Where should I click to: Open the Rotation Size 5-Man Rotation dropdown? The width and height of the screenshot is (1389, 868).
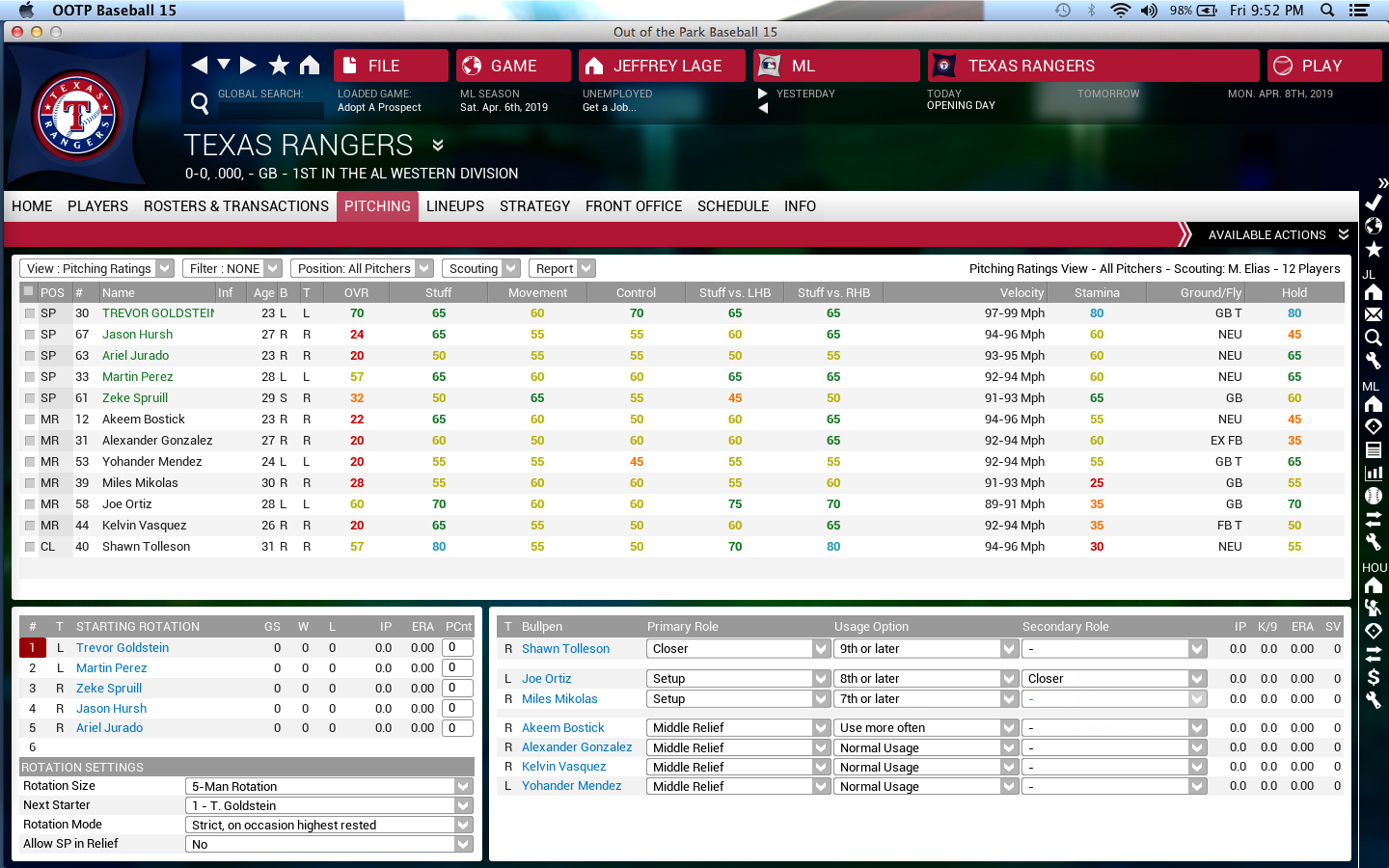coord(329,786)
